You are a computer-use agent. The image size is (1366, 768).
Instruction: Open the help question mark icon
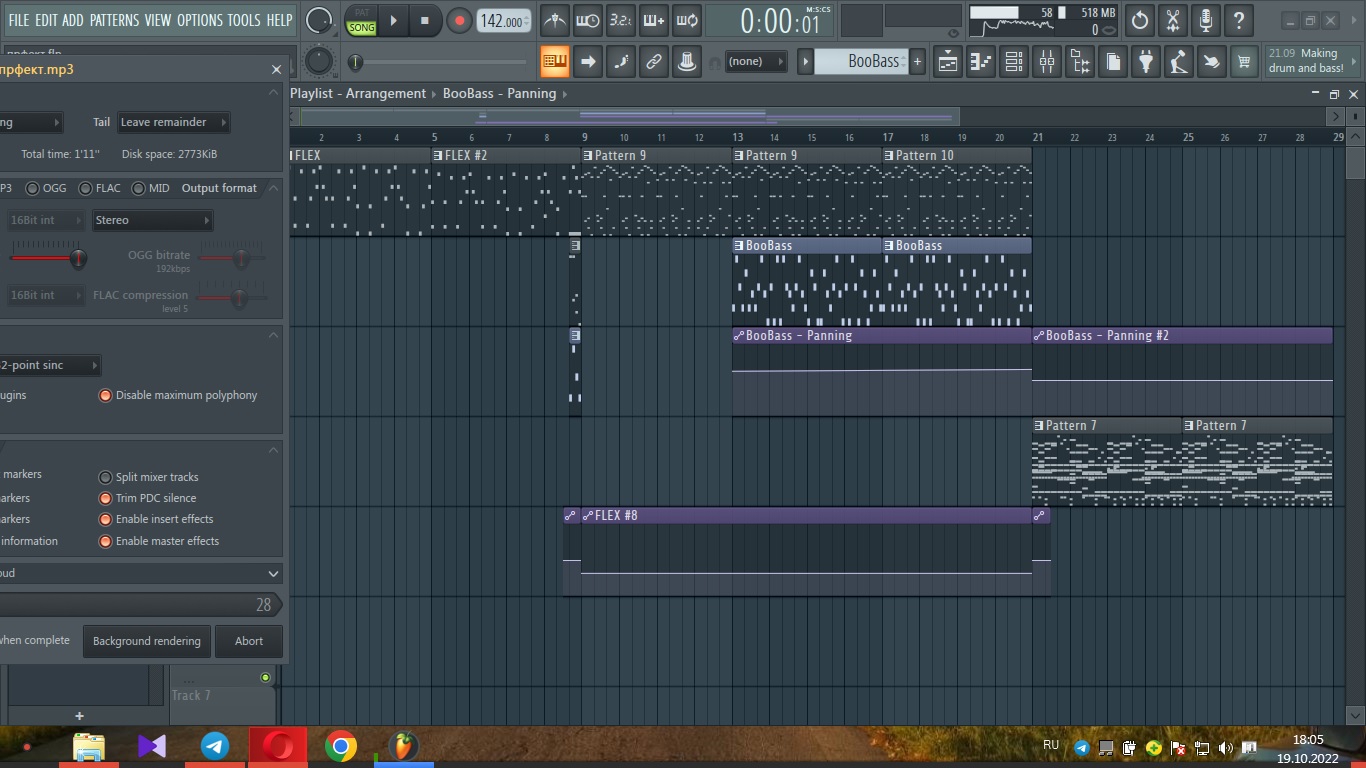1239,20
